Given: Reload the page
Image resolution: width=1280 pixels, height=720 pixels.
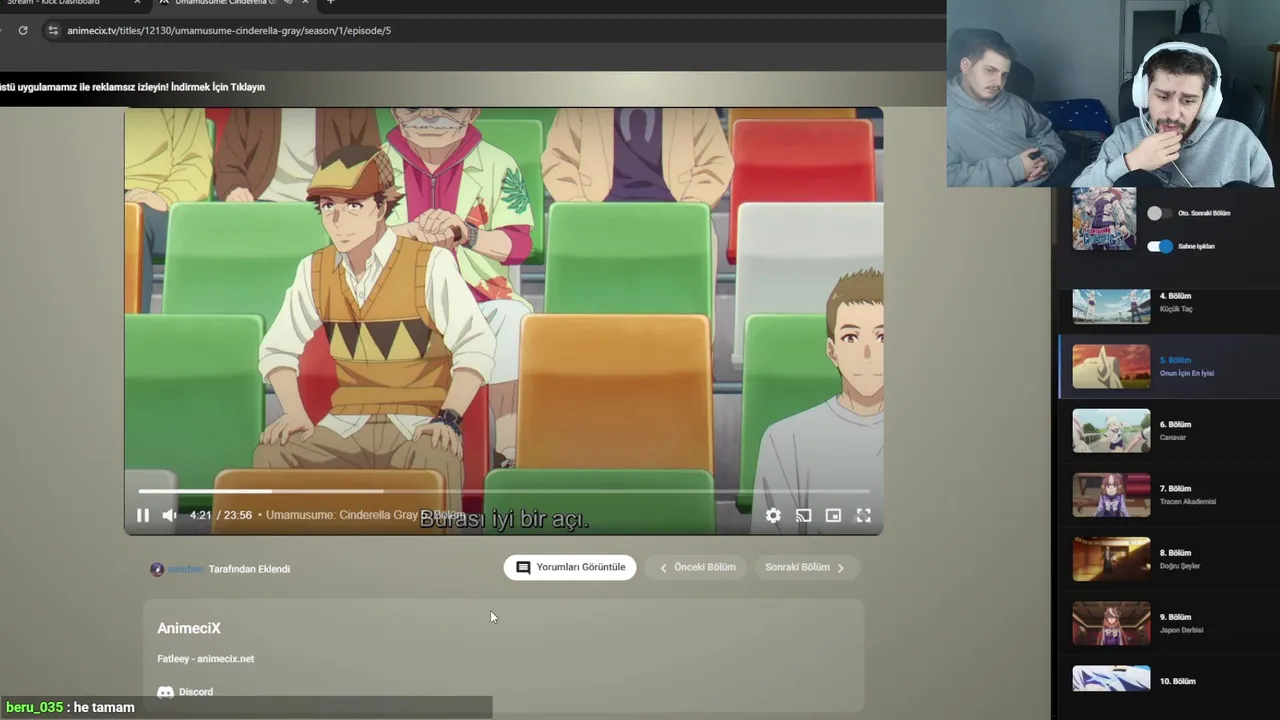Looking at the screenshot, I should point(23,31).
